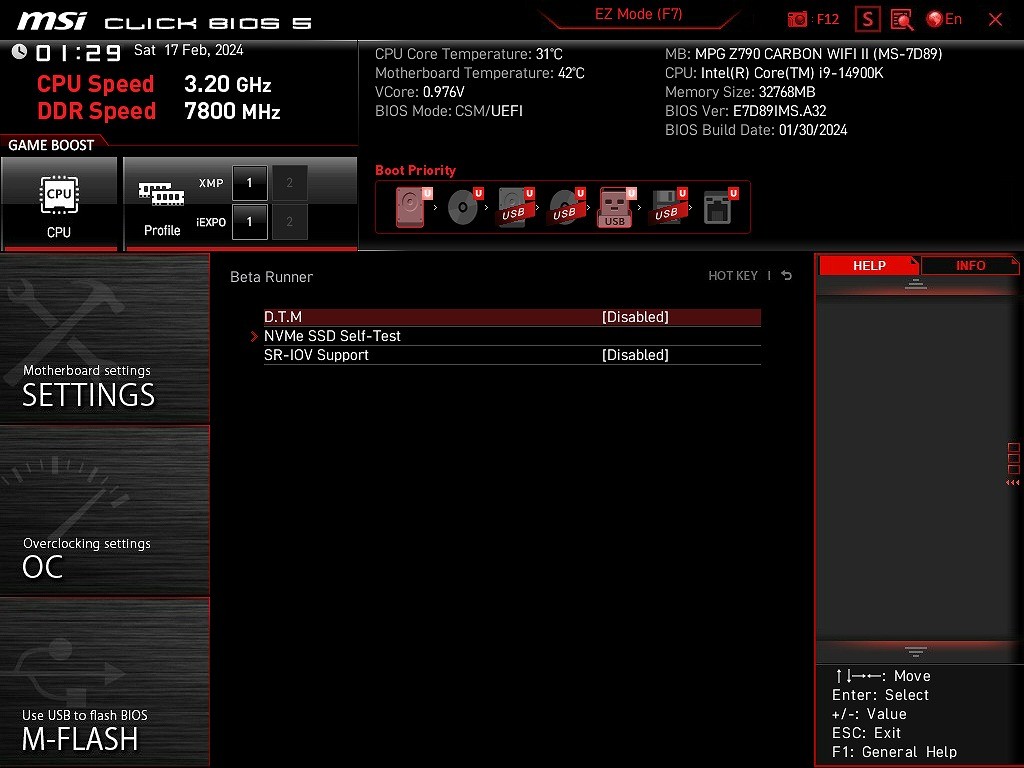Select the network boot device icon

tap(720, 207)
